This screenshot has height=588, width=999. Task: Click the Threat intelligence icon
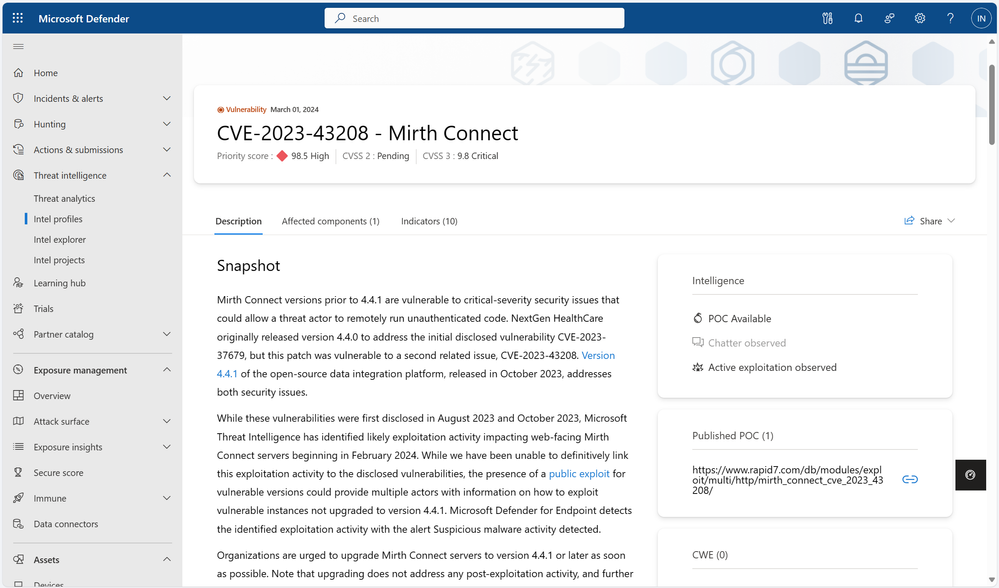pyautogui.click(x=18, y=175)
